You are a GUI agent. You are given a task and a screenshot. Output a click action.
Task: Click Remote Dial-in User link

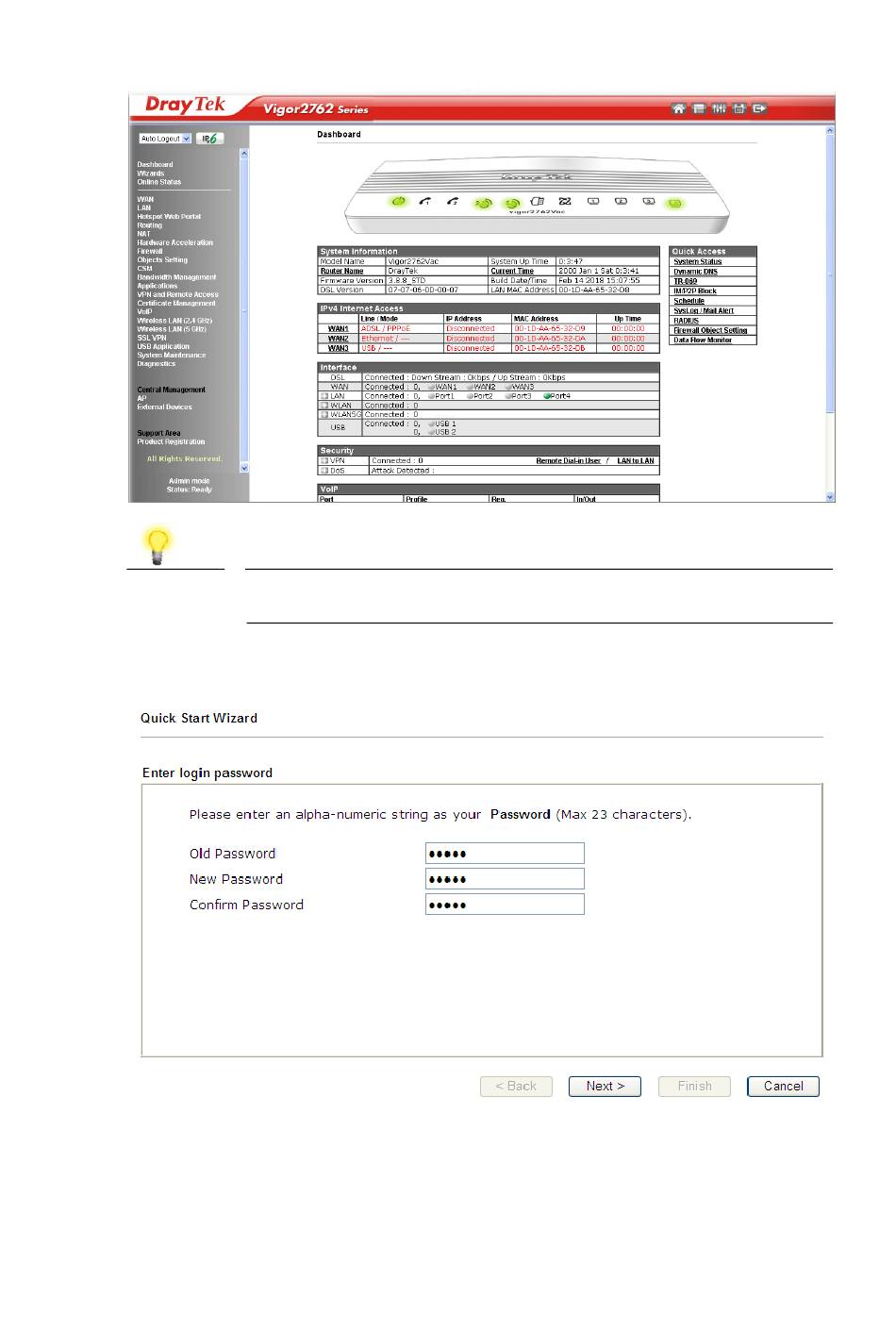(569, 461)
